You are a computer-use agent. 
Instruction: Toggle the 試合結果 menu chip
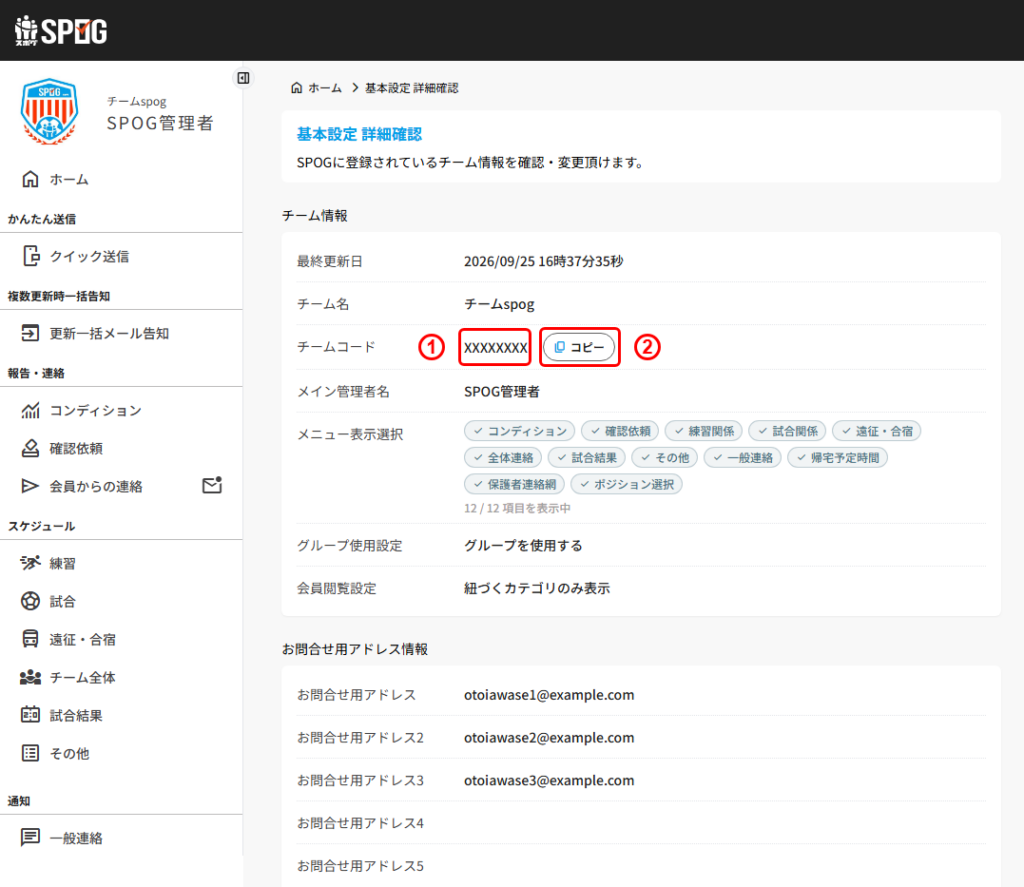[x=586, y=458]
